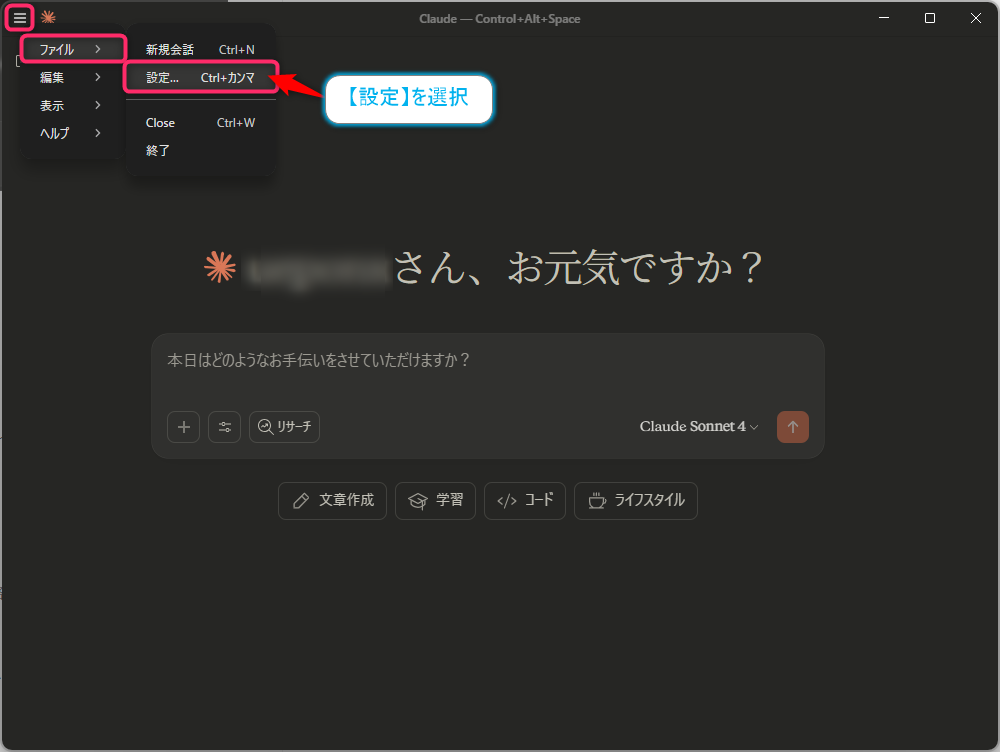Expand the ファイル submenu chevron
Screen dimensions: 1000x752
click(x=98, y=49)
